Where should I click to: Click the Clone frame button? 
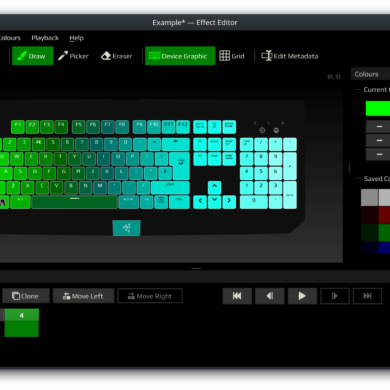26,296
